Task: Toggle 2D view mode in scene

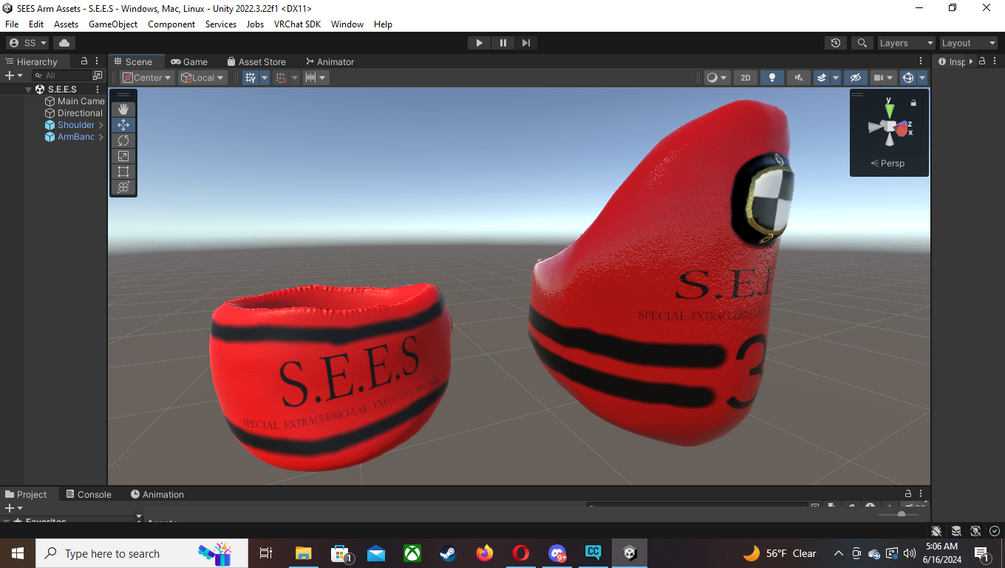Action: click(745, 78)
